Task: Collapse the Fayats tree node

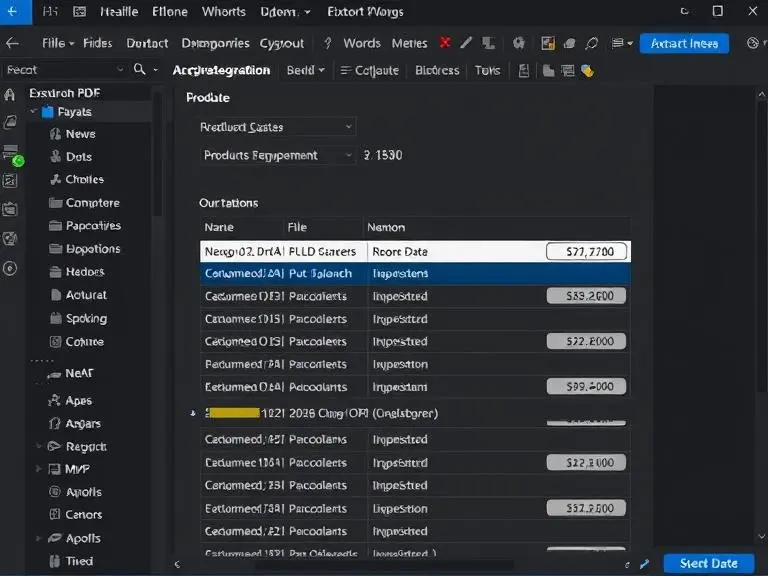Action: (33, 112)
